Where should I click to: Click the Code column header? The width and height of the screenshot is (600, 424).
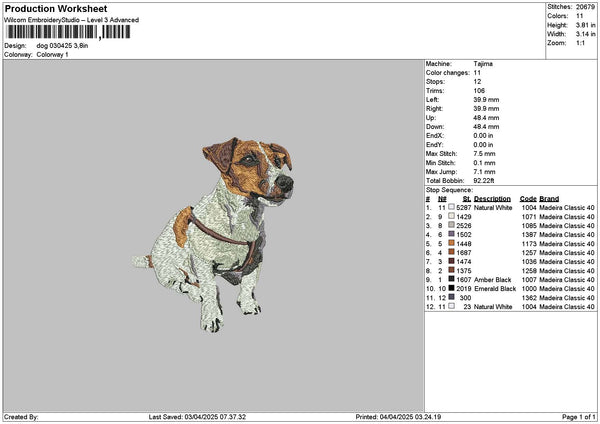click(x=528, y=199)
